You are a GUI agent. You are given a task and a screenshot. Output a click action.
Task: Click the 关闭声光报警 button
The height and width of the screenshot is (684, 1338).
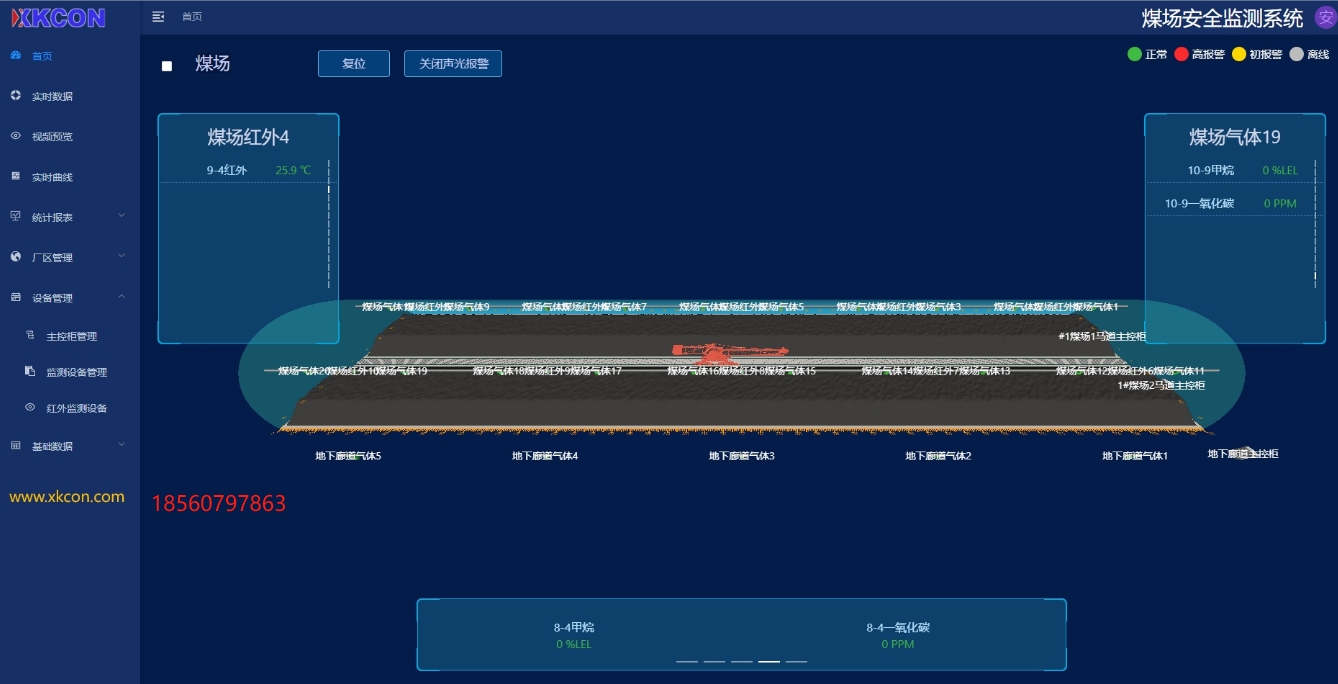pyautogui.click(x=452, y=64)
